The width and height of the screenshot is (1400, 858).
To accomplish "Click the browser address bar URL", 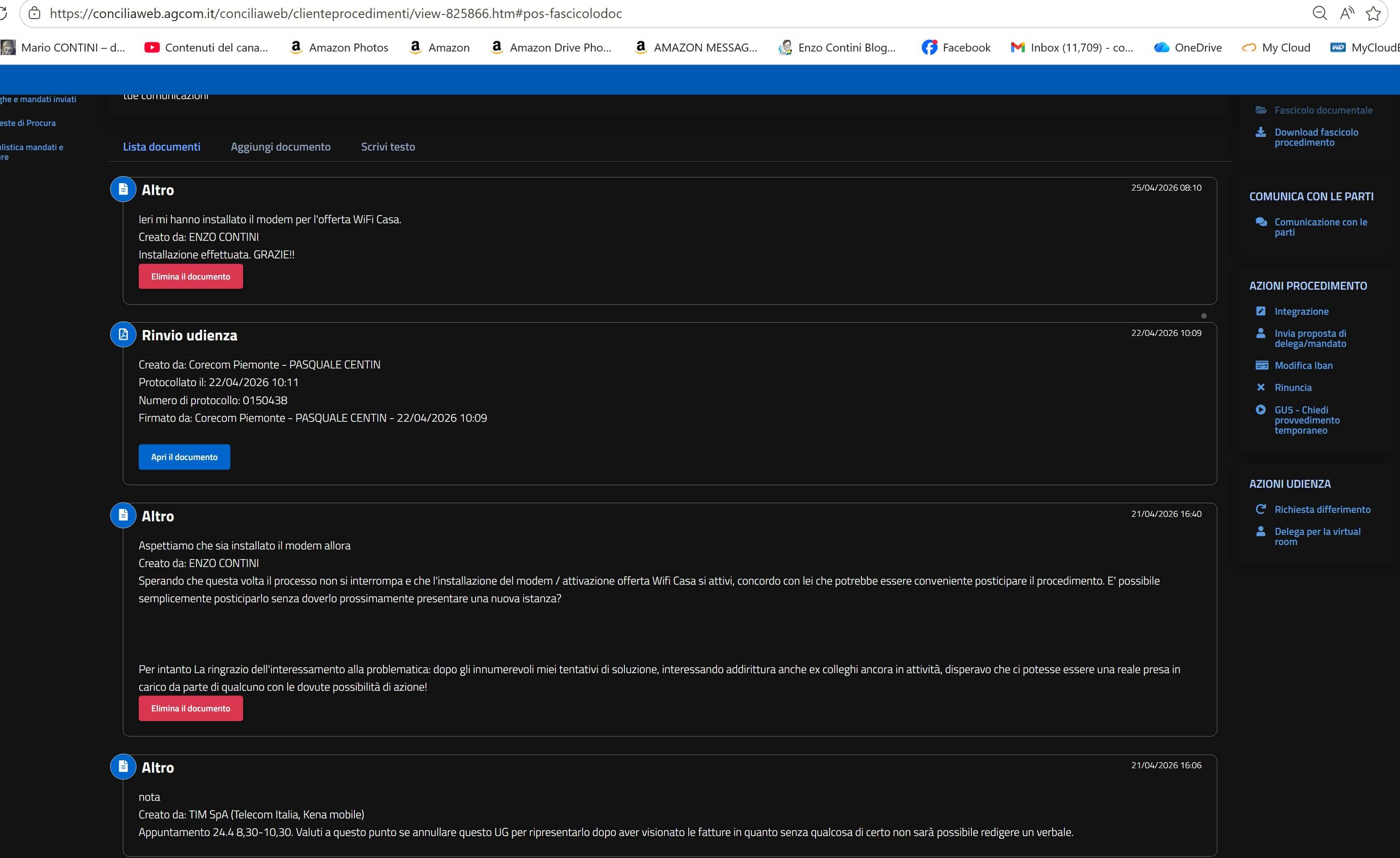I will 336,14.
